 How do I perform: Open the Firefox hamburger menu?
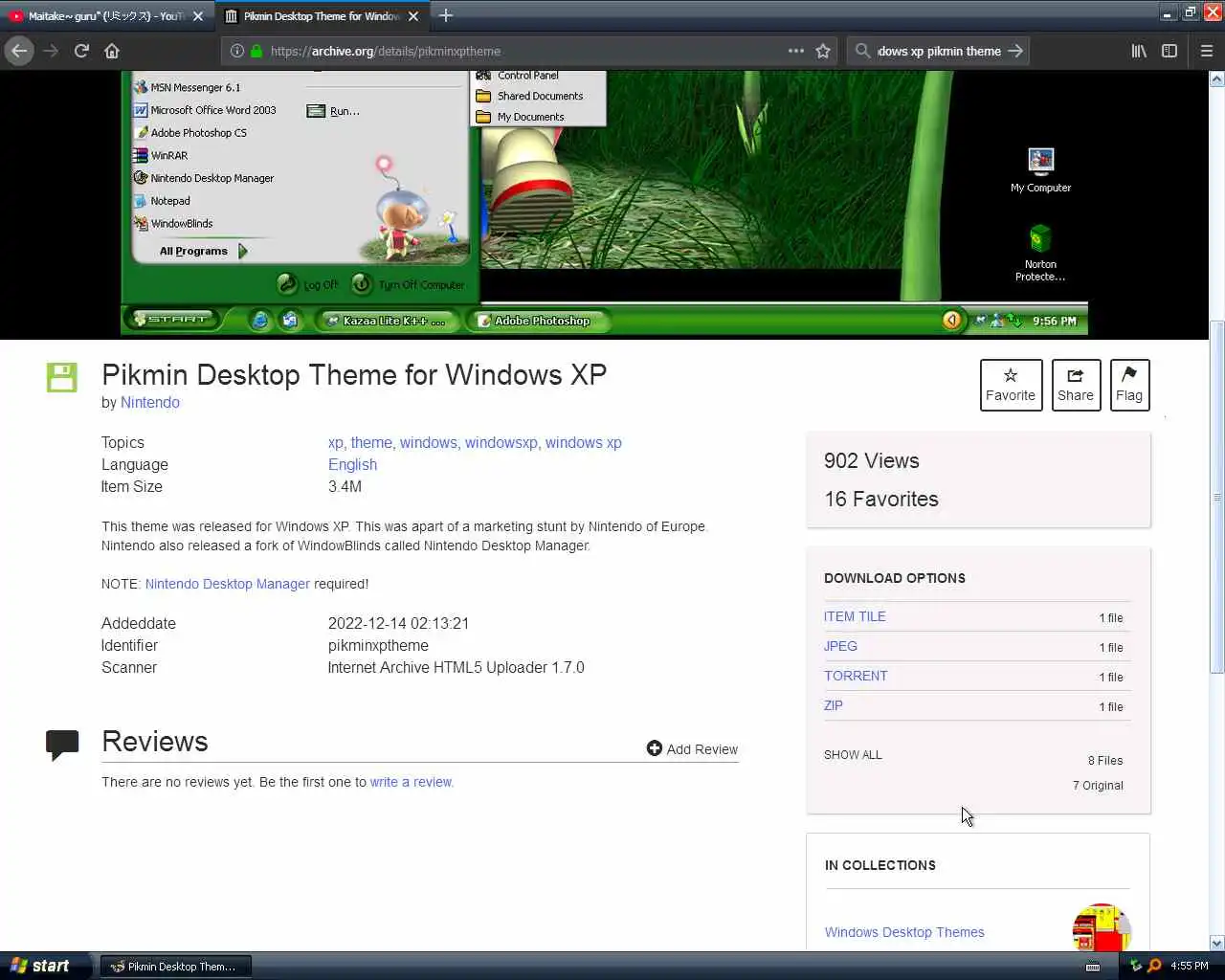pos(1207,51)
